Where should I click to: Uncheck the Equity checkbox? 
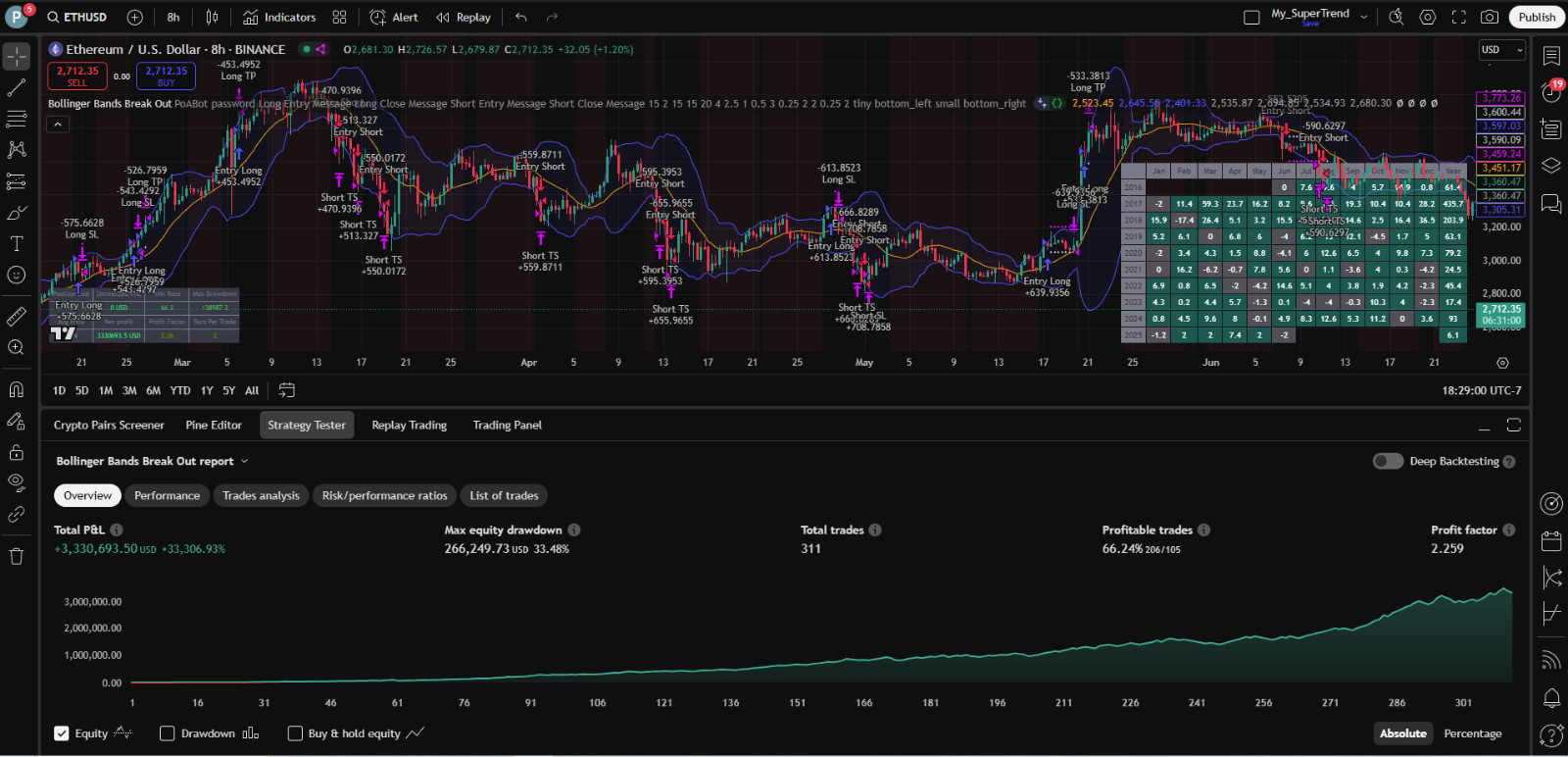coord(62,733)
